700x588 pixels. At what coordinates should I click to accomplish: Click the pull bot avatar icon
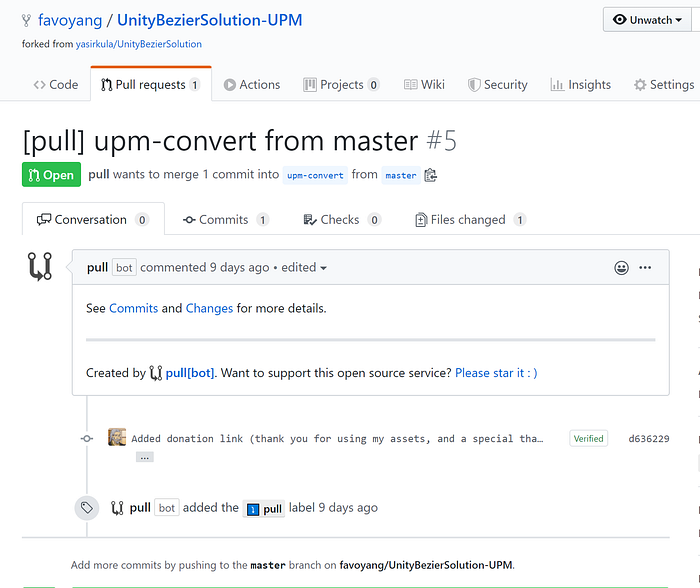tap(40, 267)
